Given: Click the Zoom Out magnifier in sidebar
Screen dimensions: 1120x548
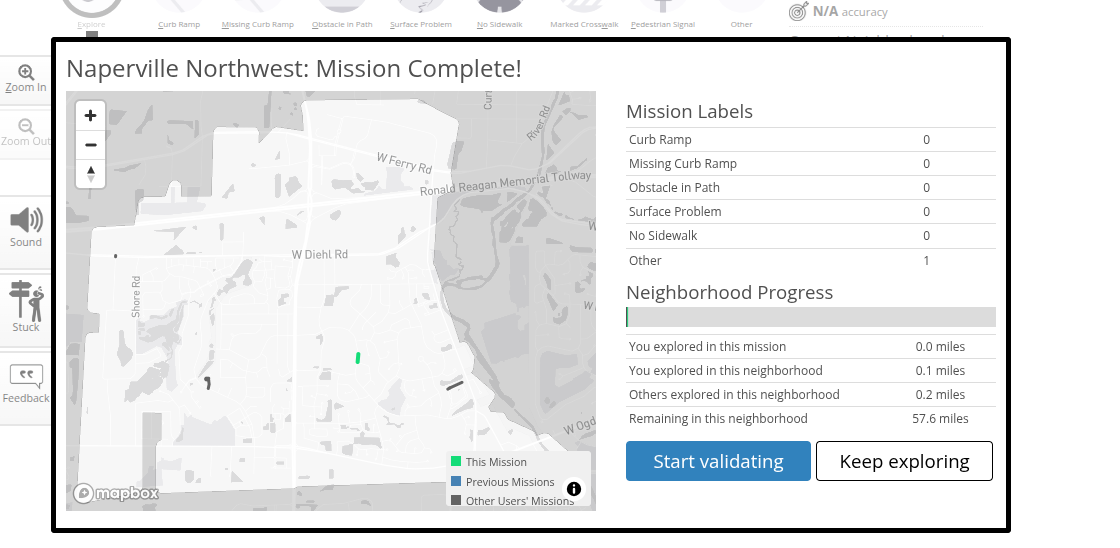Looking at the screenshot, I should pos(26,126).
